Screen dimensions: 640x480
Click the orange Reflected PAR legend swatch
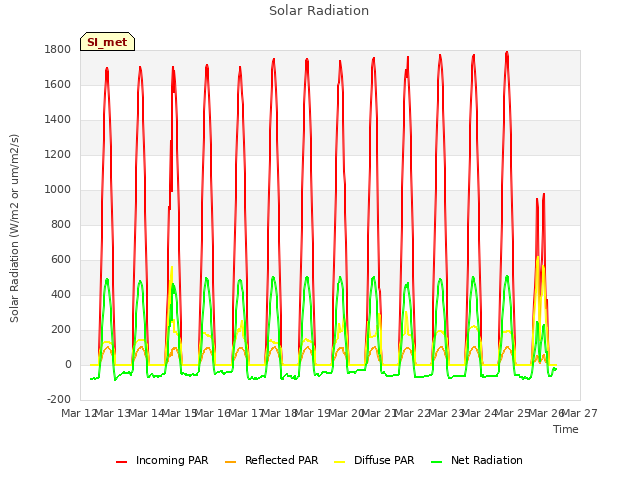(231, 462)
